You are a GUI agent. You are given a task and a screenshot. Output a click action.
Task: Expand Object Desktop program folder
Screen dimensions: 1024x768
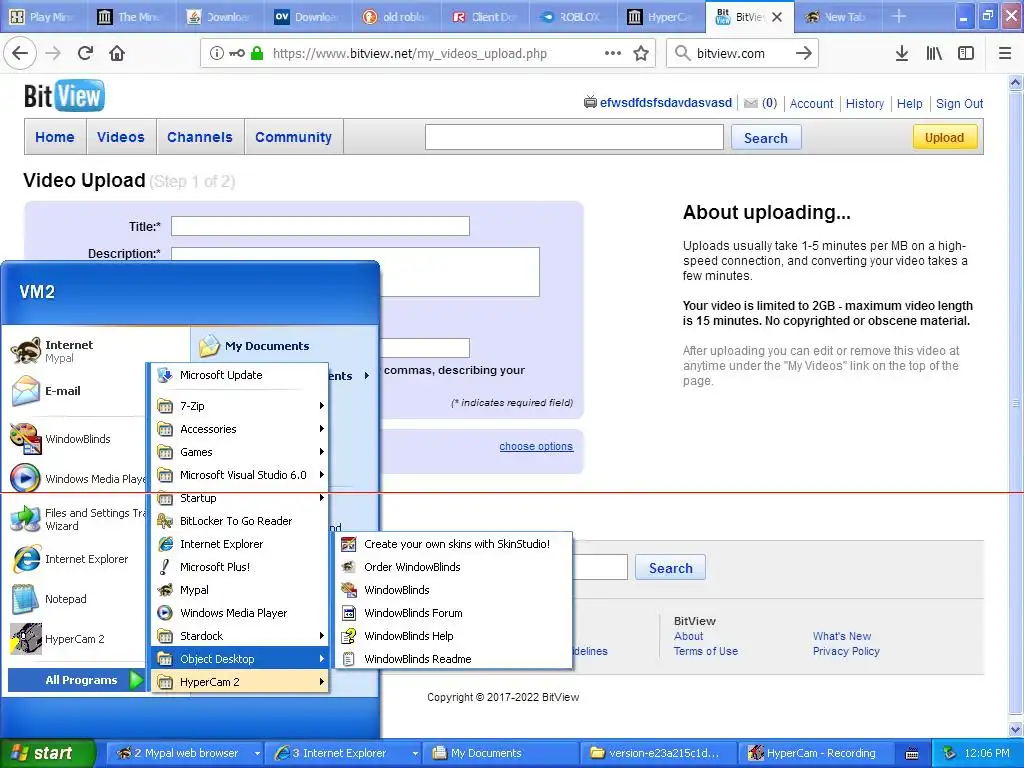tap(240, 659)
